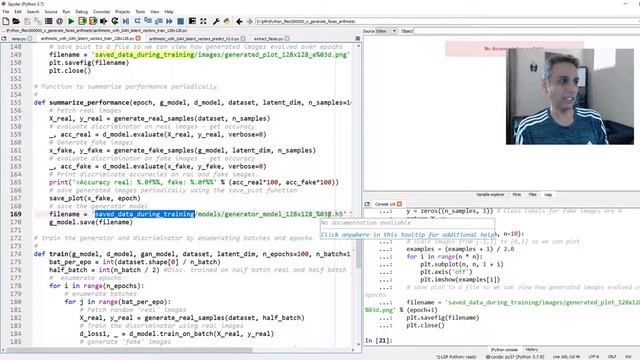This screenshot has height=360, width=640.
Task: Switch to History bottom tab
Action: (531, 350)
